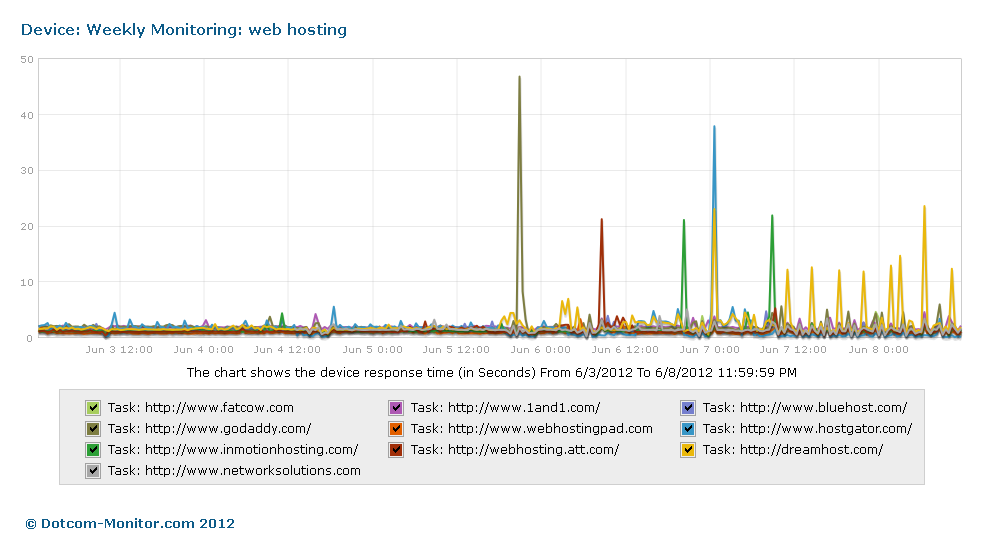Toggle the webhosting.att.com checkbox
This screenshot has height=545, width=1004.
(x=396, y=450)
